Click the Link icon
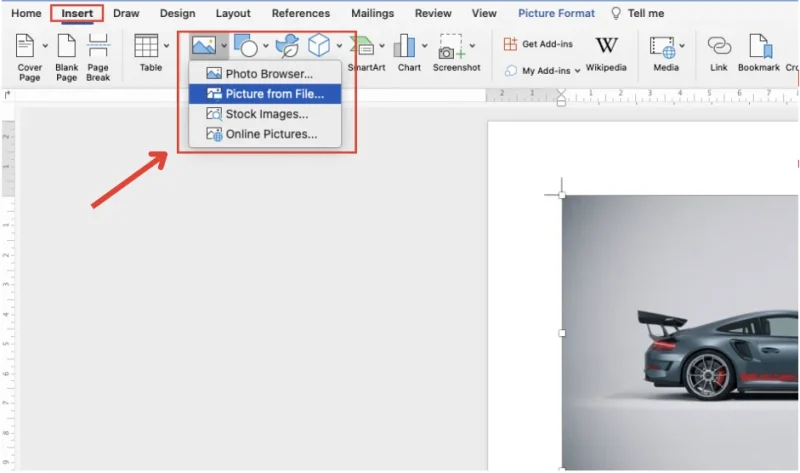The image size is (800, 473). pos(718,47)
